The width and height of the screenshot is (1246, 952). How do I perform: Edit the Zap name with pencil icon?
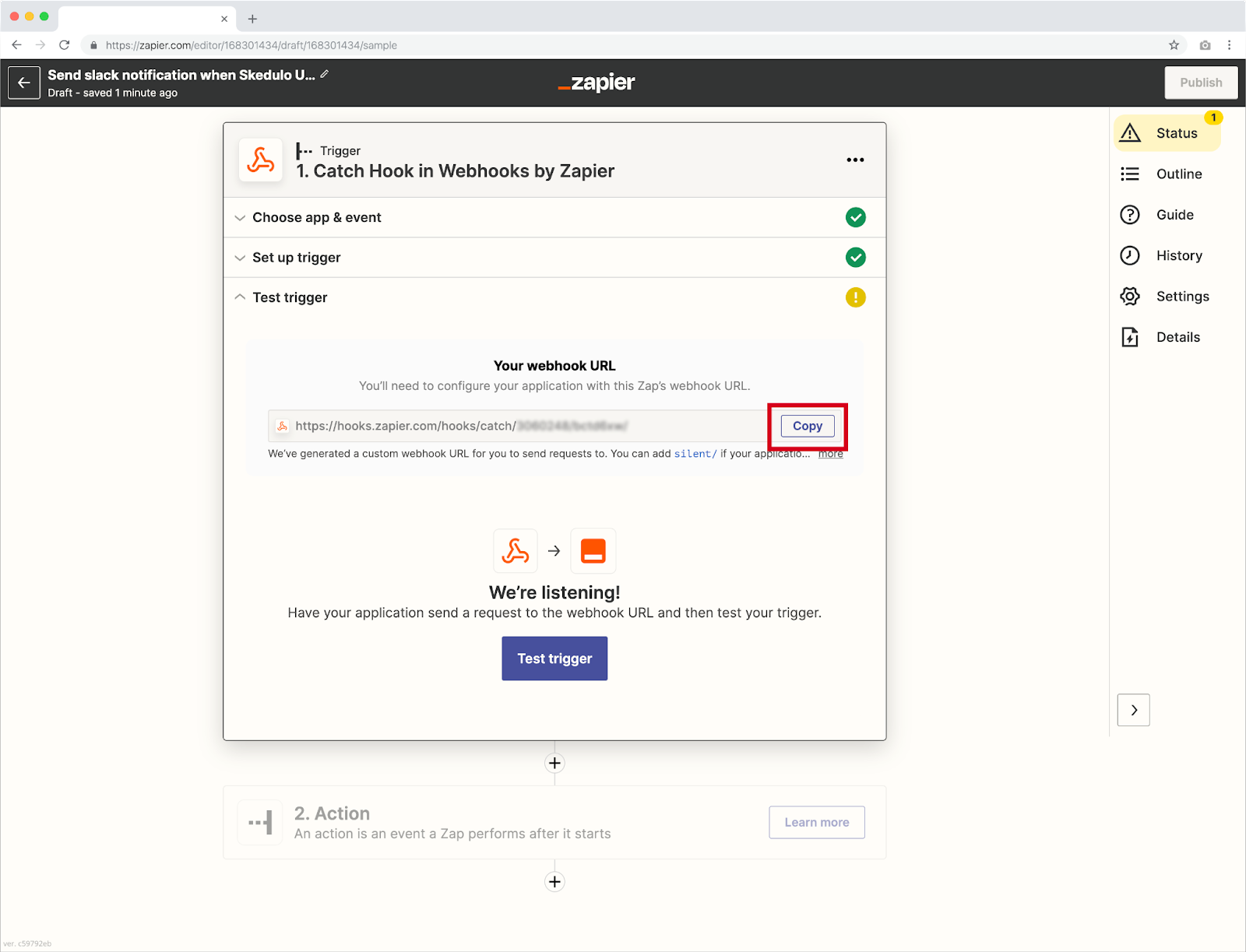point(325,74)
